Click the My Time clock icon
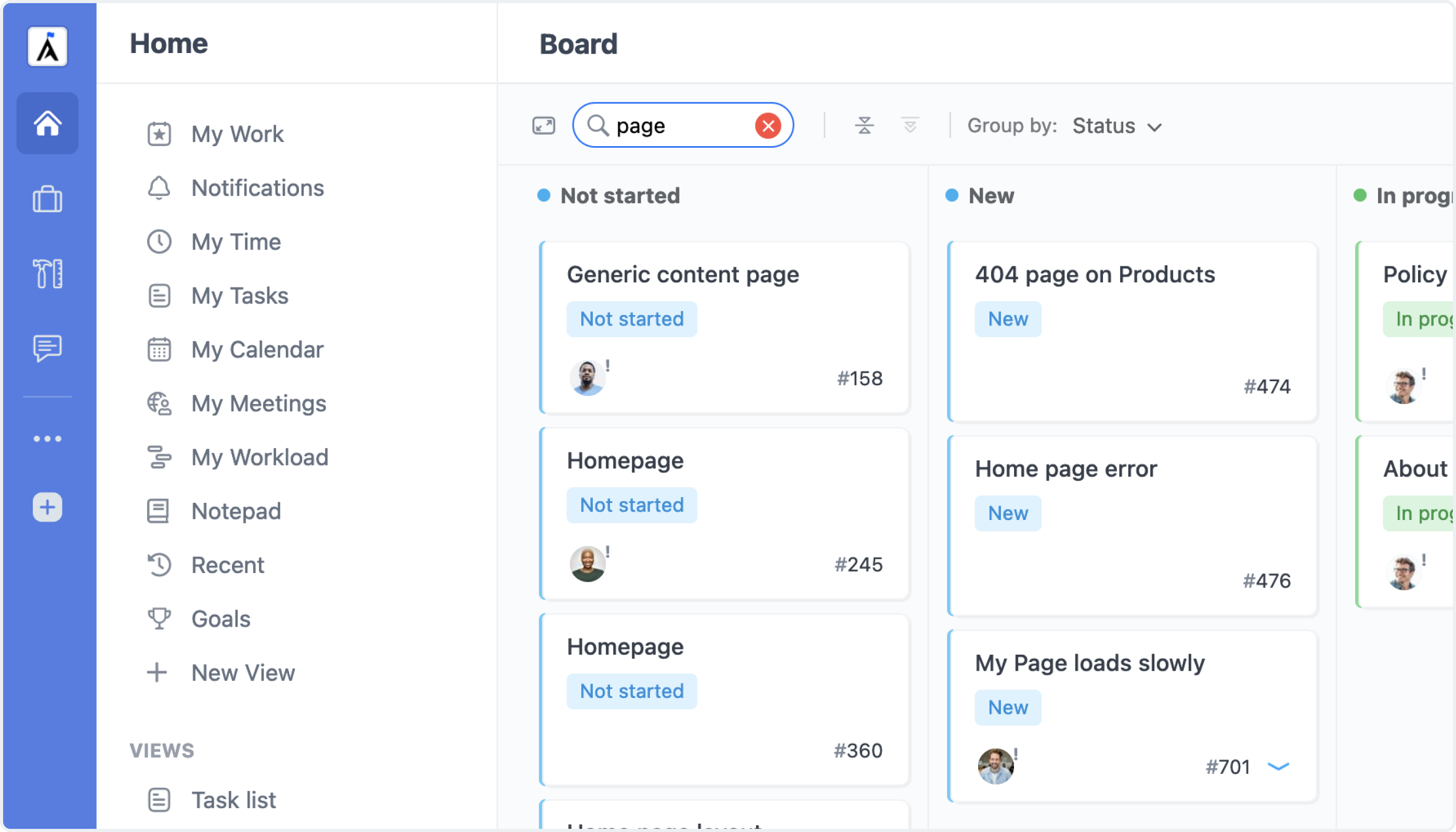 pos(159,242)
